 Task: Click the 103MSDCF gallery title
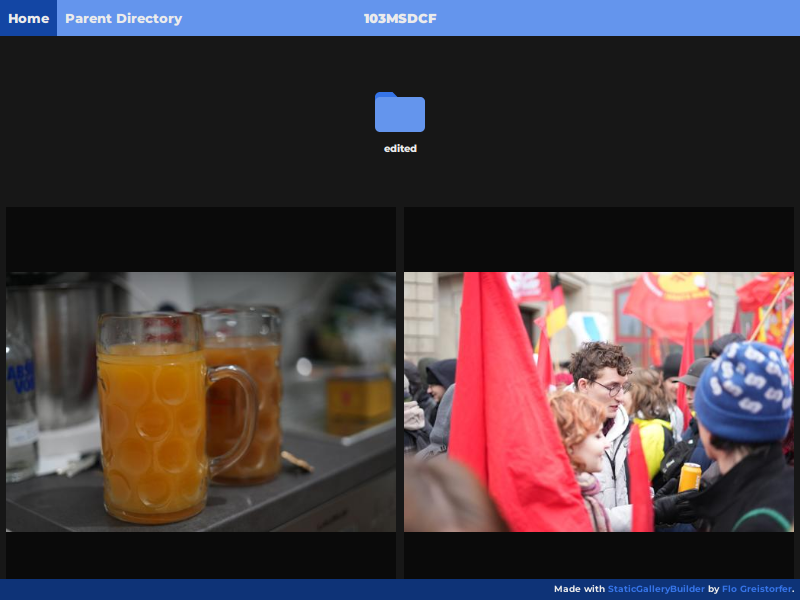[400, 17]
